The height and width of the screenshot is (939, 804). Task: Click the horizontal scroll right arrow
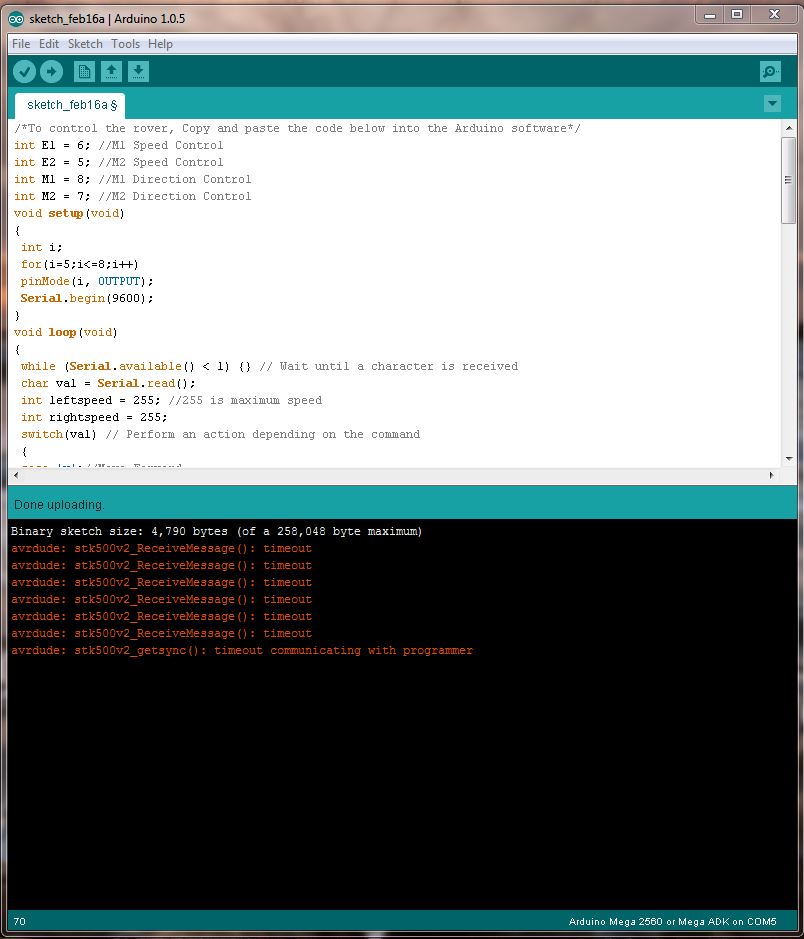coord(771,475)
